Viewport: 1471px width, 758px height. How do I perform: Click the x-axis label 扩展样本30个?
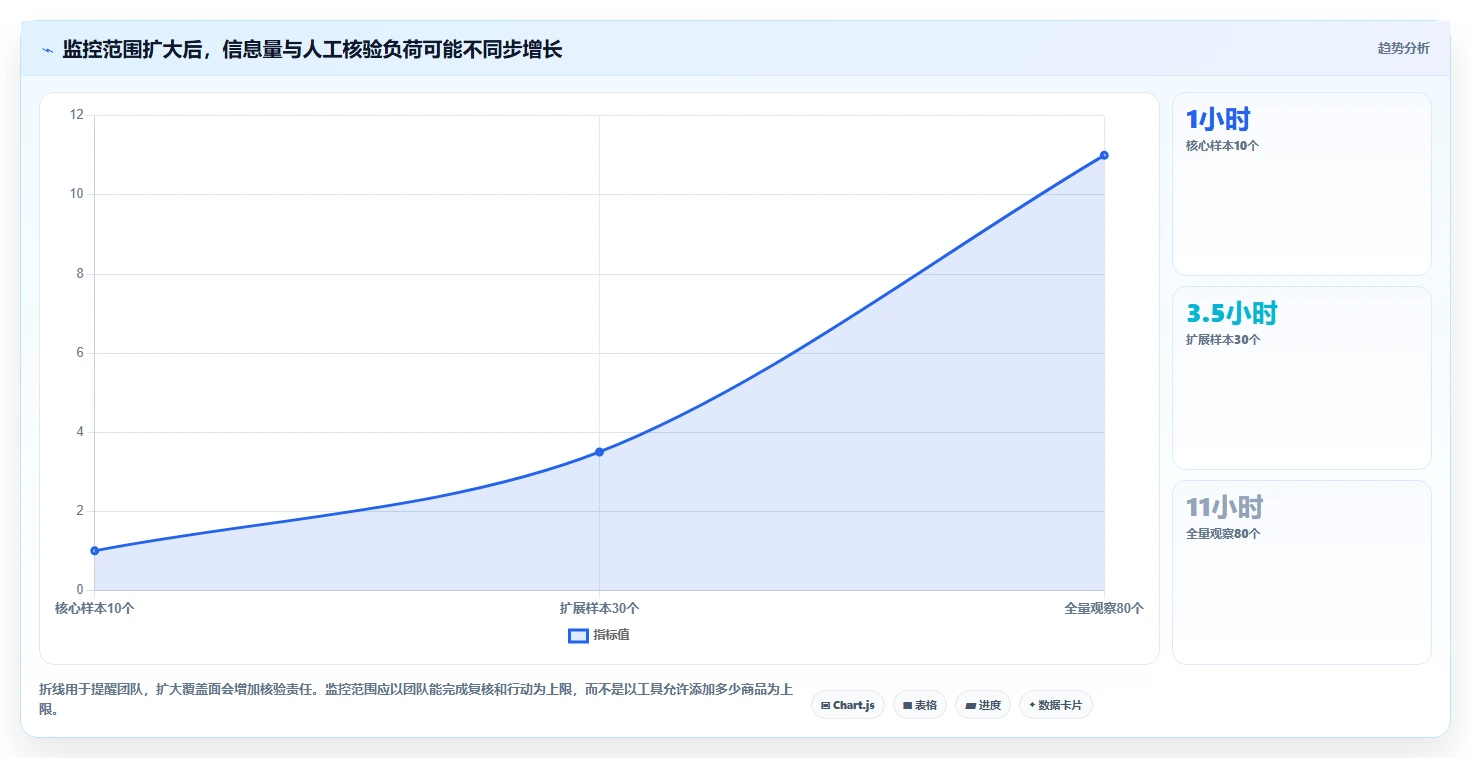(x=599, y=608)
